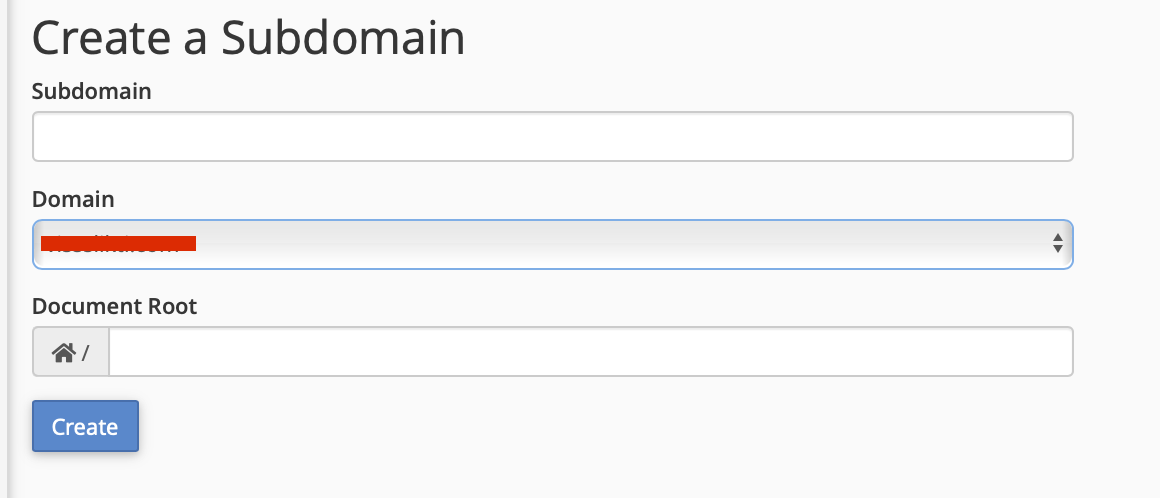This screenshot has height=498, width=1160.
Task: Click the gray home-directory prefix box
Action: [71, 352]
